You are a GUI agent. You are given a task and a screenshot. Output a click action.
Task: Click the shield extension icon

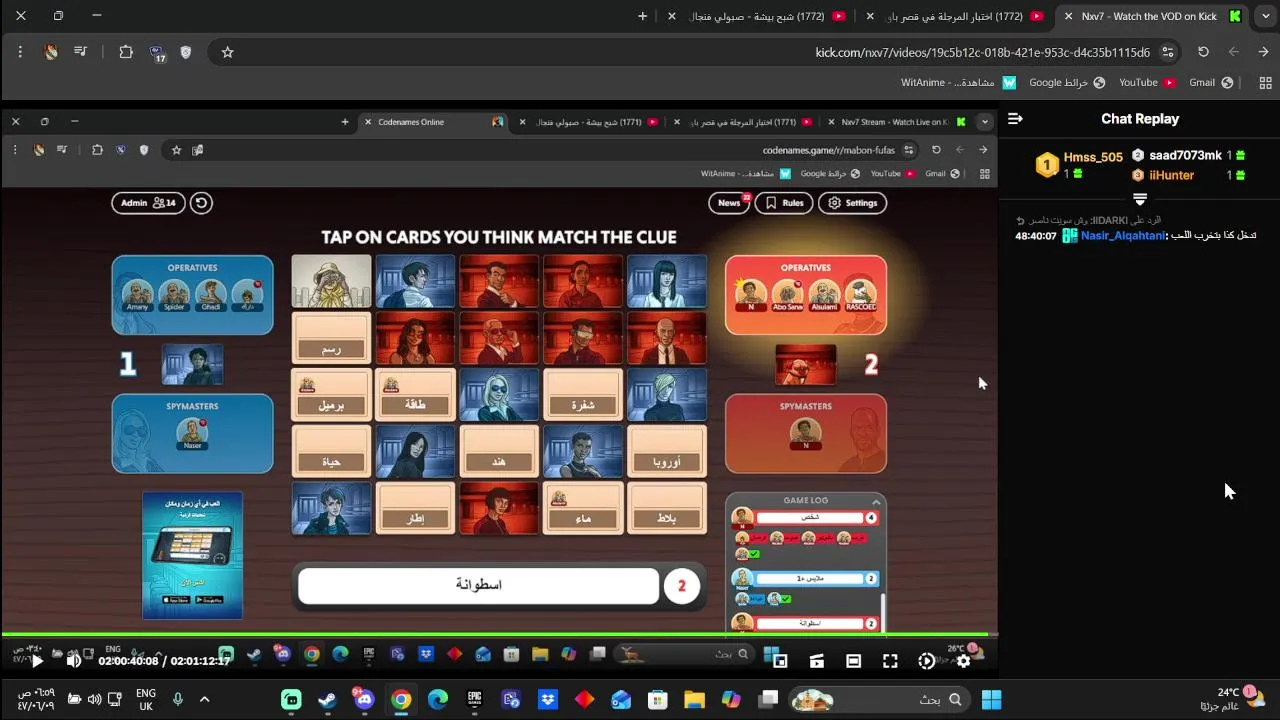point(186,52)
